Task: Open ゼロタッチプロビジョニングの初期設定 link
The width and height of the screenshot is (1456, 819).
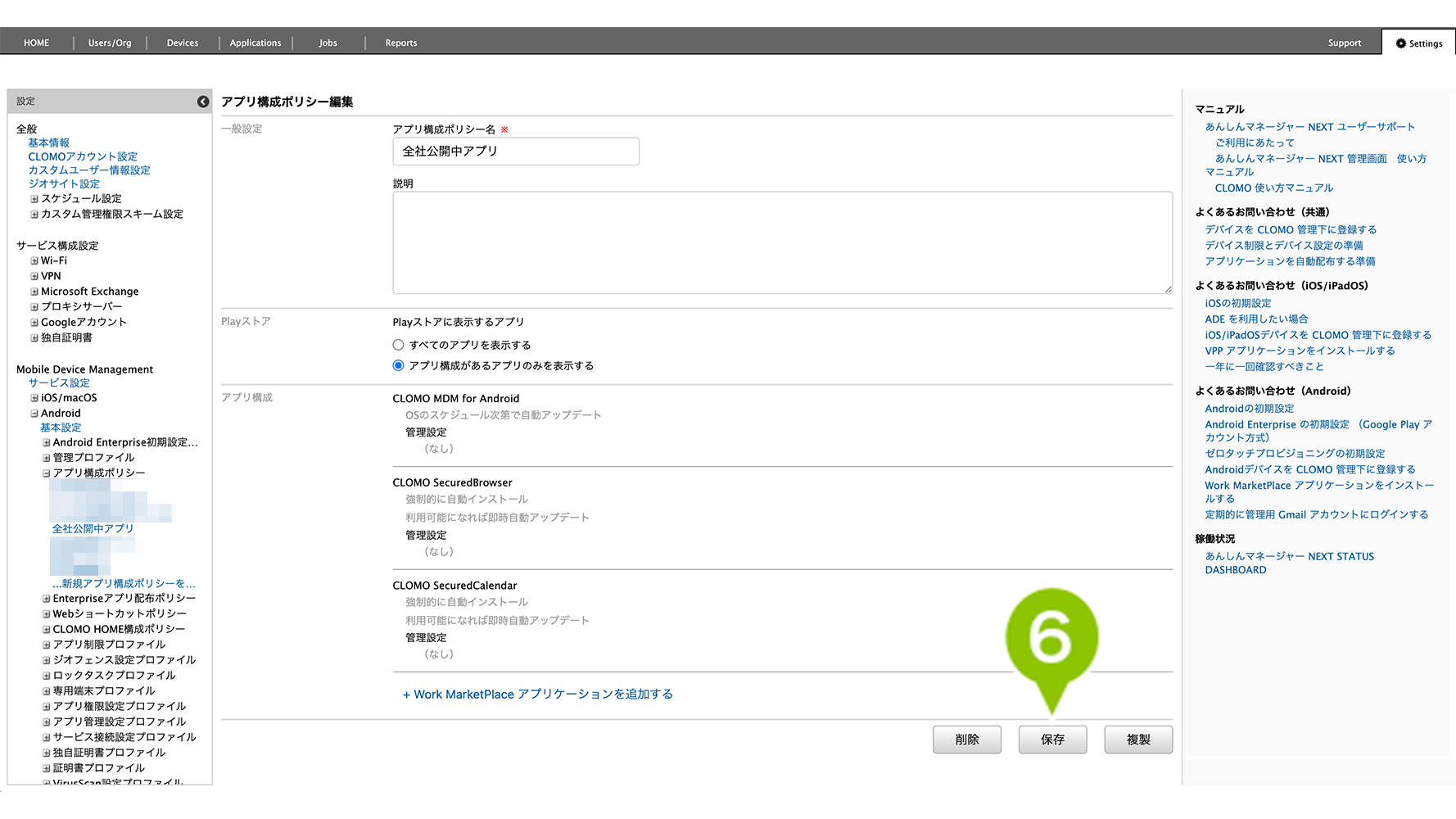Action: pyautogui.click(x=1295, y=454)
